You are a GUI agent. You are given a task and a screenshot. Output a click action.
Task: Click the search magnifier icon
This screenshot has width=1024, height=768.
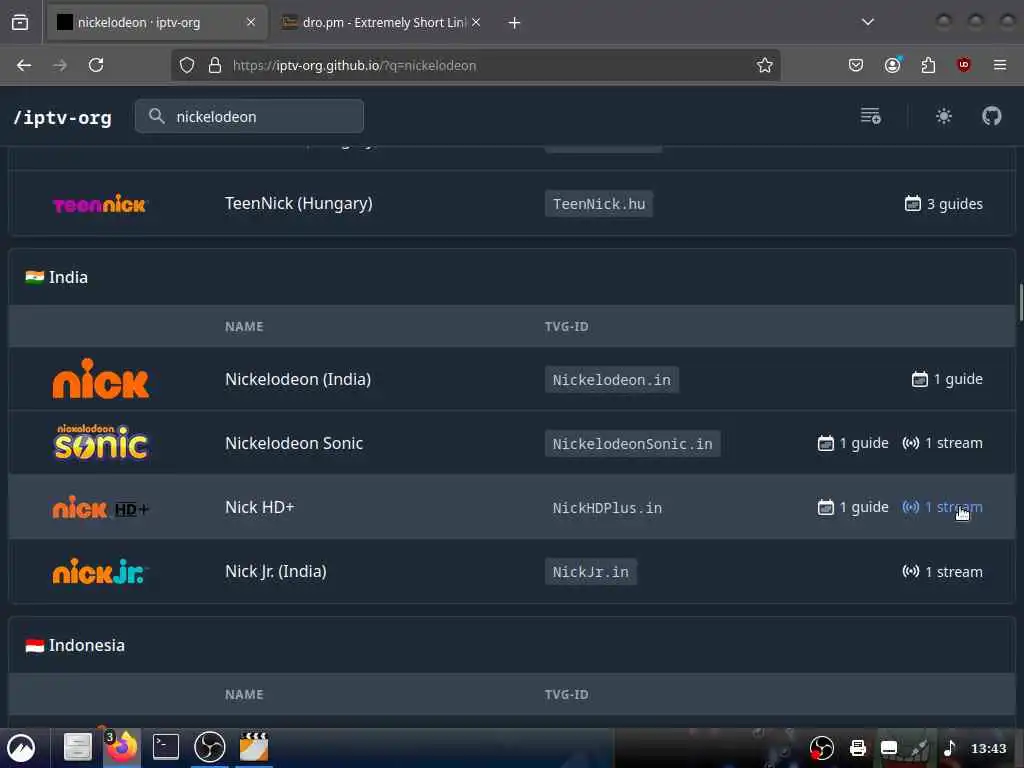156,116
